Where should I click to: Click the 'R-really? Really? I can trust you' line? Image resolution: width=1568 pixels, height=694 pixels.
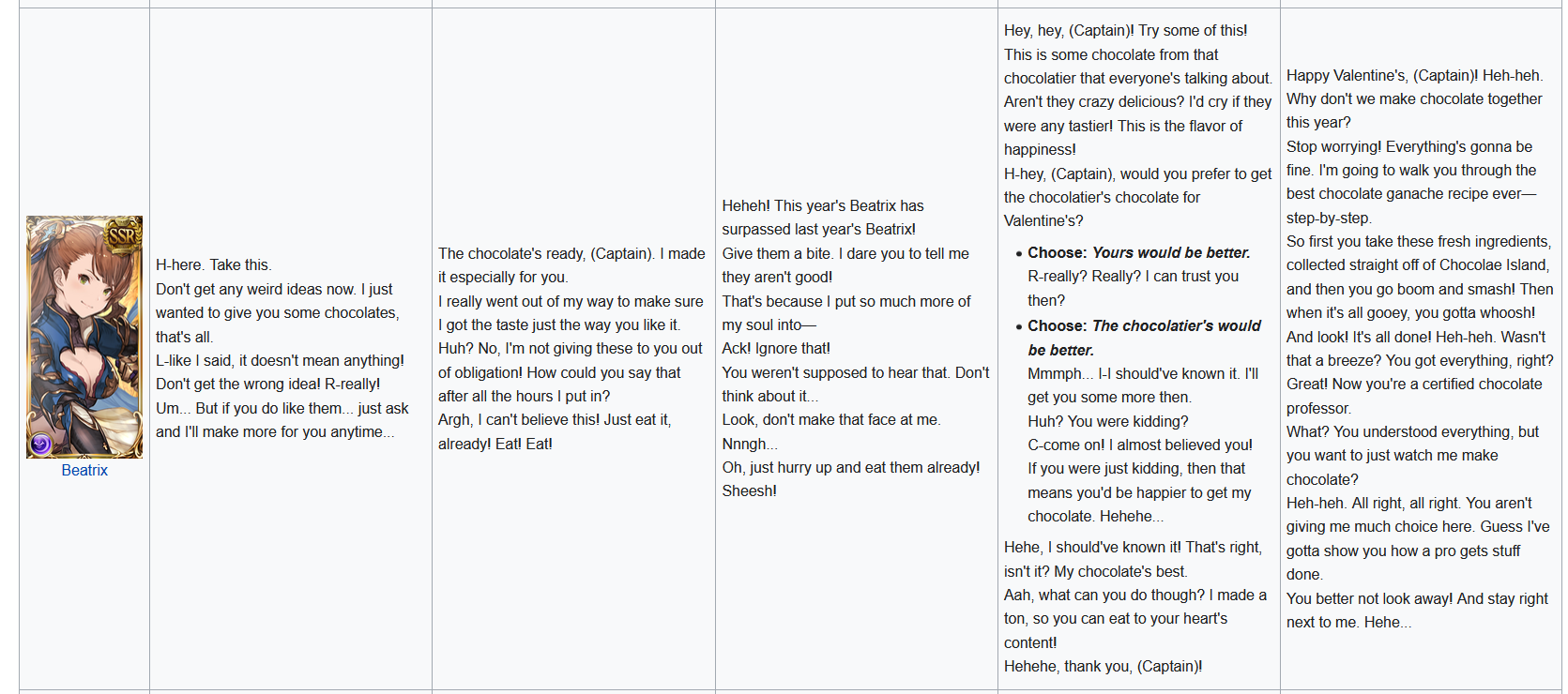pos(1134,277)
